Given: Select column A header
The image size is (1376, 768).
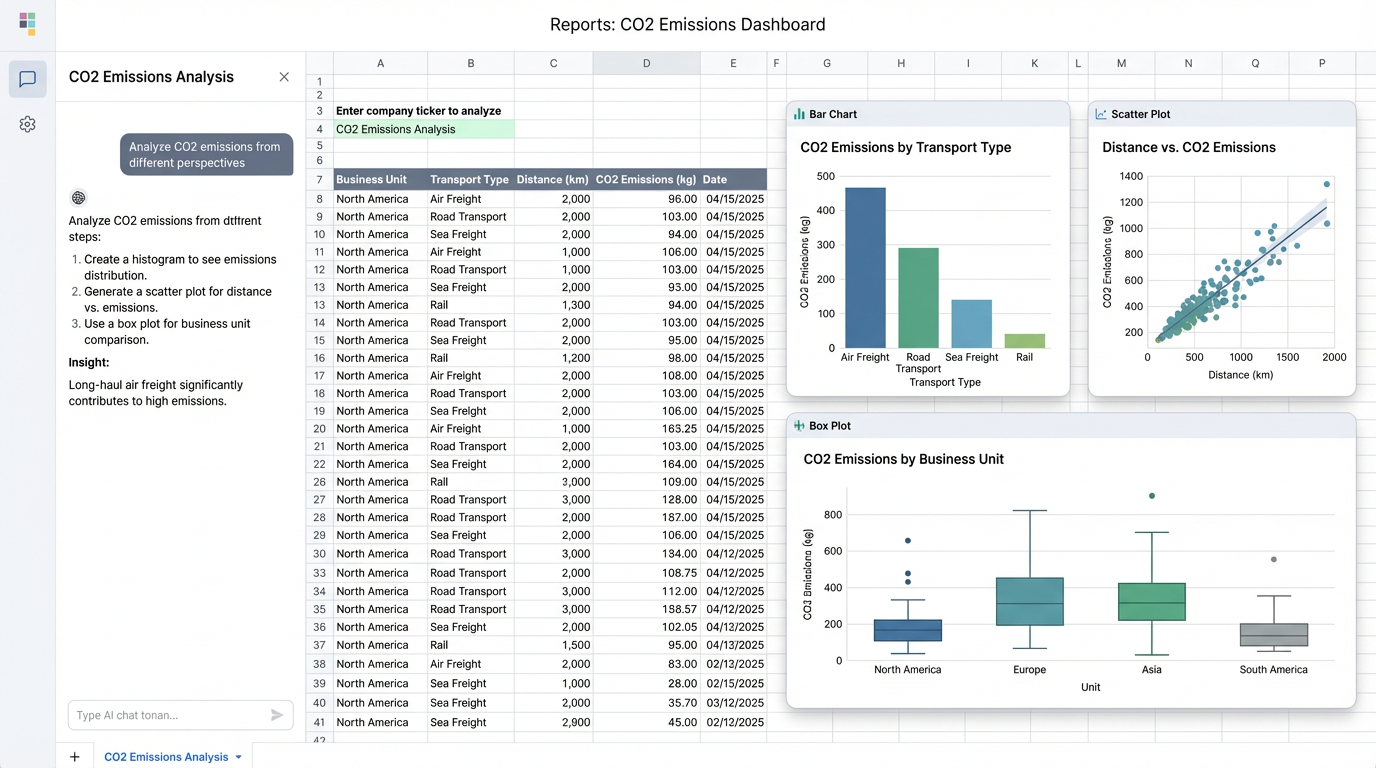Looking at the screenshot, I should tap(380, 63).
